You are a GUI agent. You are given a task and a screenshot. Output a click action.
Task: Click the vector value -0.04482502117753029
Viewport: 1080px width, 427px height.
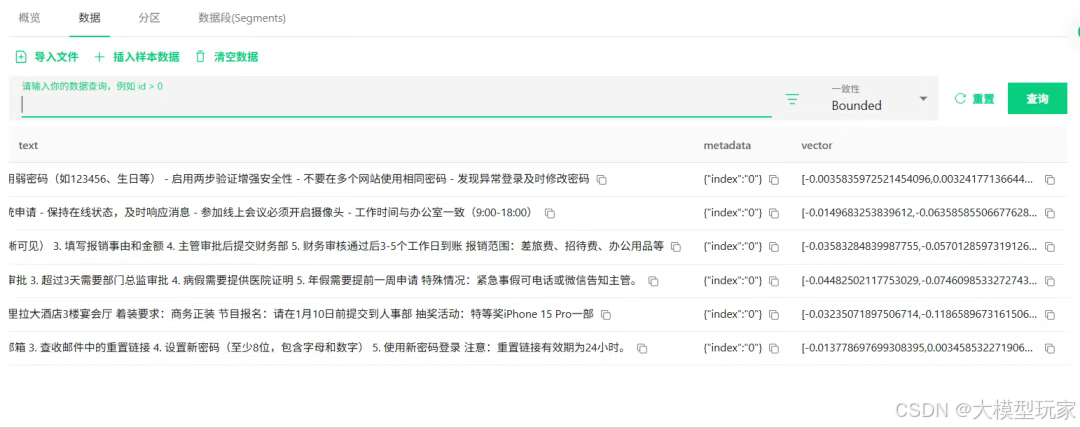click(917, 280)
